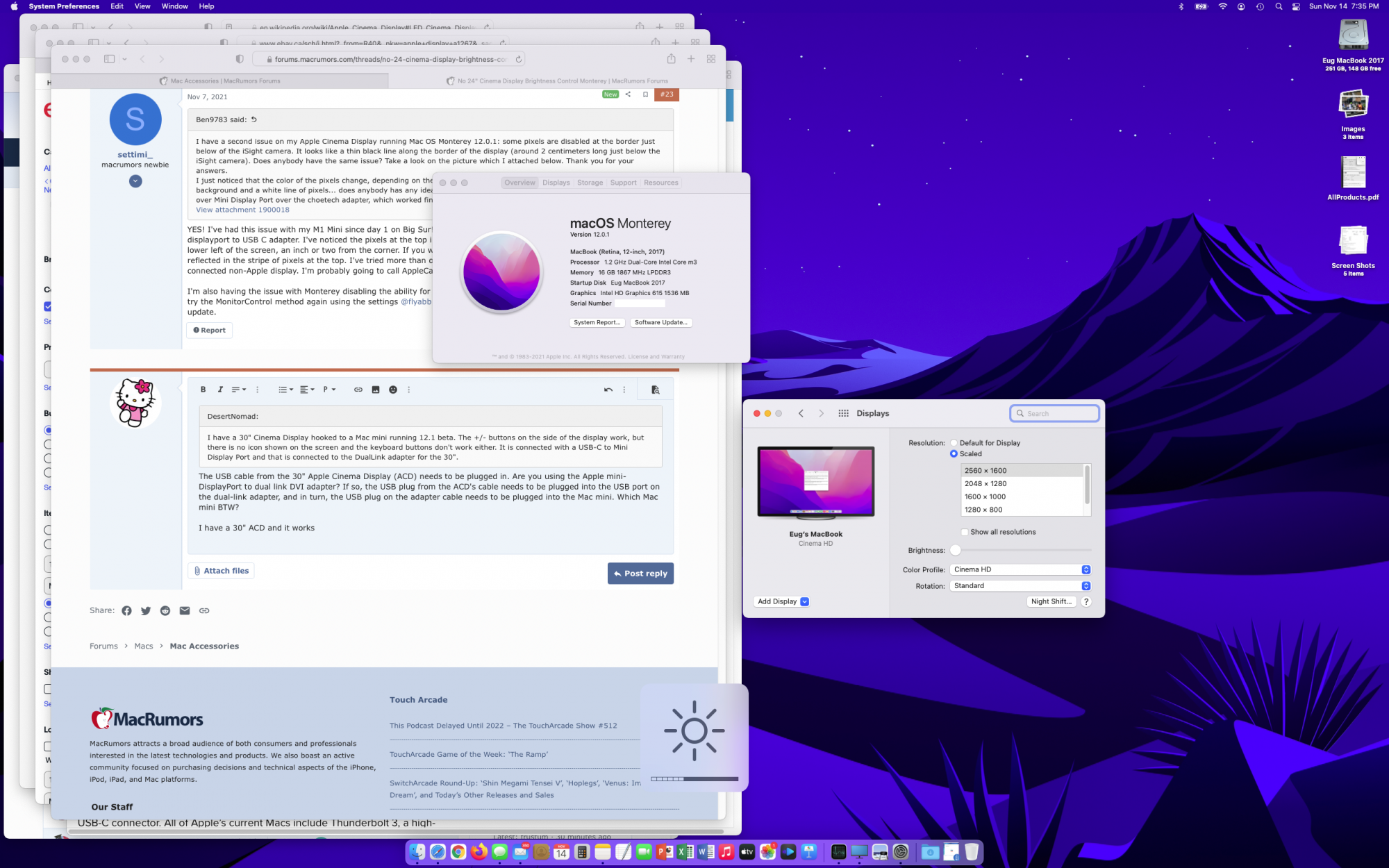Share thread via Reddit icon

pos(165,610)
